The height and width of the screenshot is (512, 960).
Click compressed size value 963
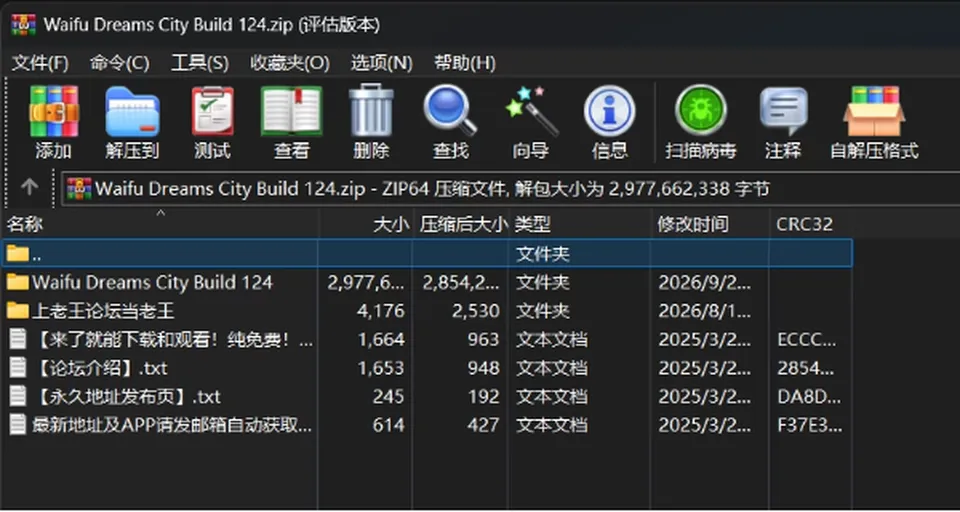[x=484, y=339]
